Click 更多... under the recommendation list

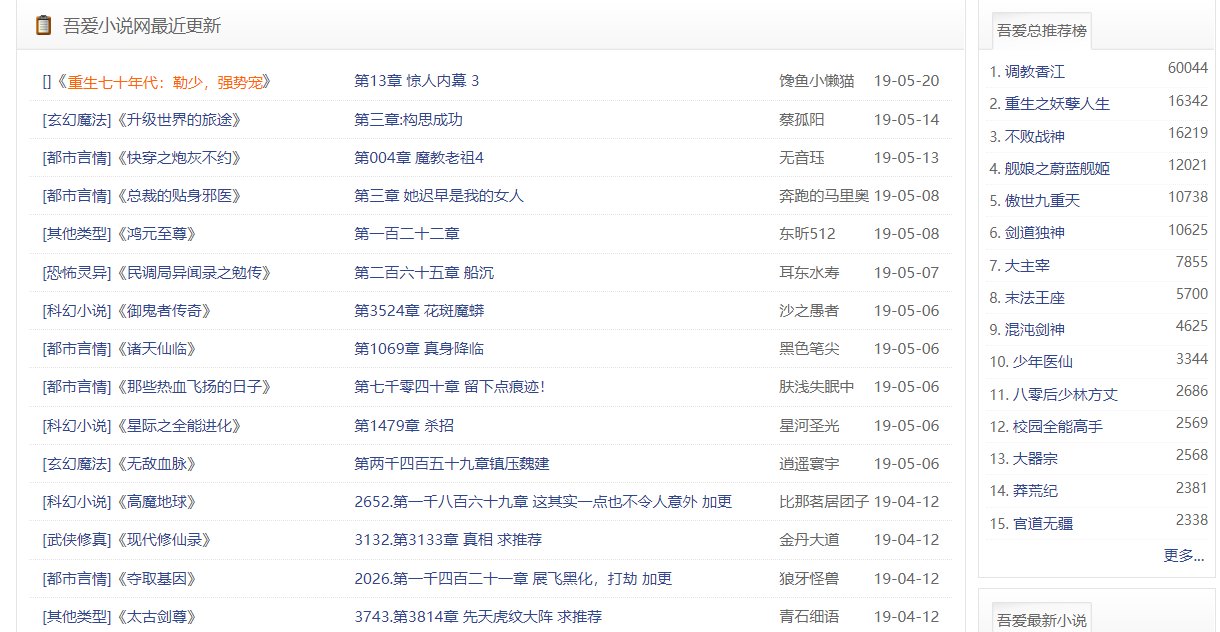click(x=1183, y=555)
